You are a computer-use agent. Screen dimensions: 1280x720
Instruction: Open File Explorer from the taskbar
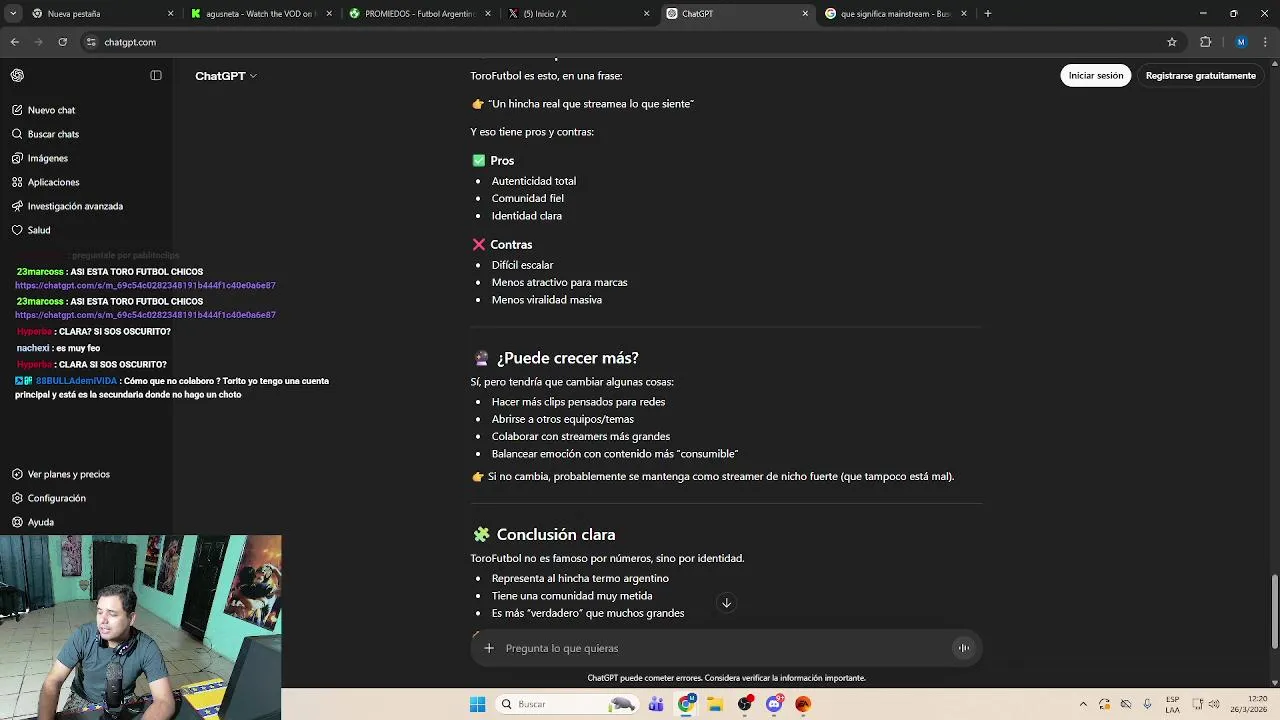715,704
